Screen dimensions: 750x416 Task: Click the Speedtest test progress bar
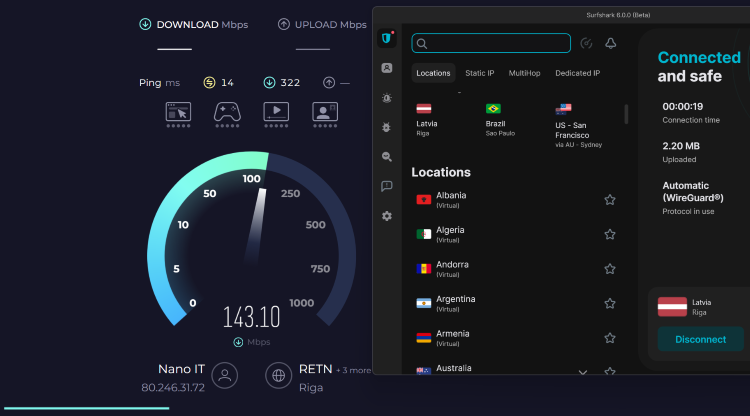(x=87, y=408)
